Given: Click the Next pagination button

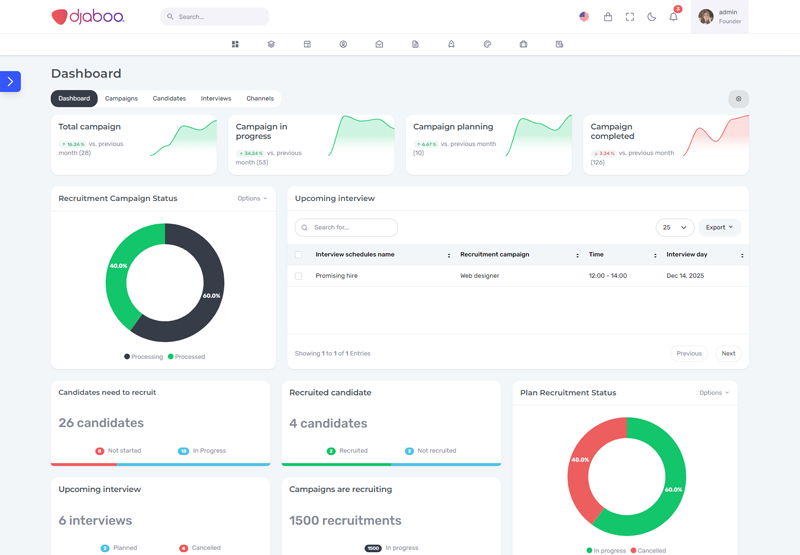Looking at the screenshot, I should tap(728, 353).
